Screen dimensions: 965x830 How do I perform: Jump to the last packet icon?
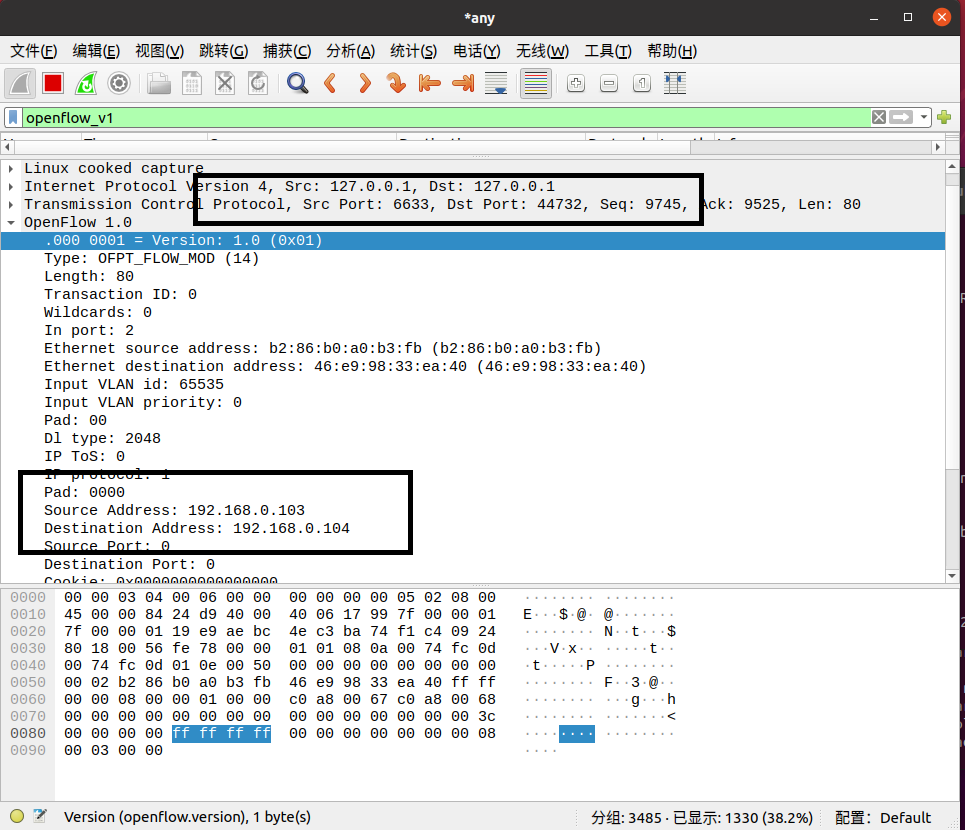click(463, 83)
